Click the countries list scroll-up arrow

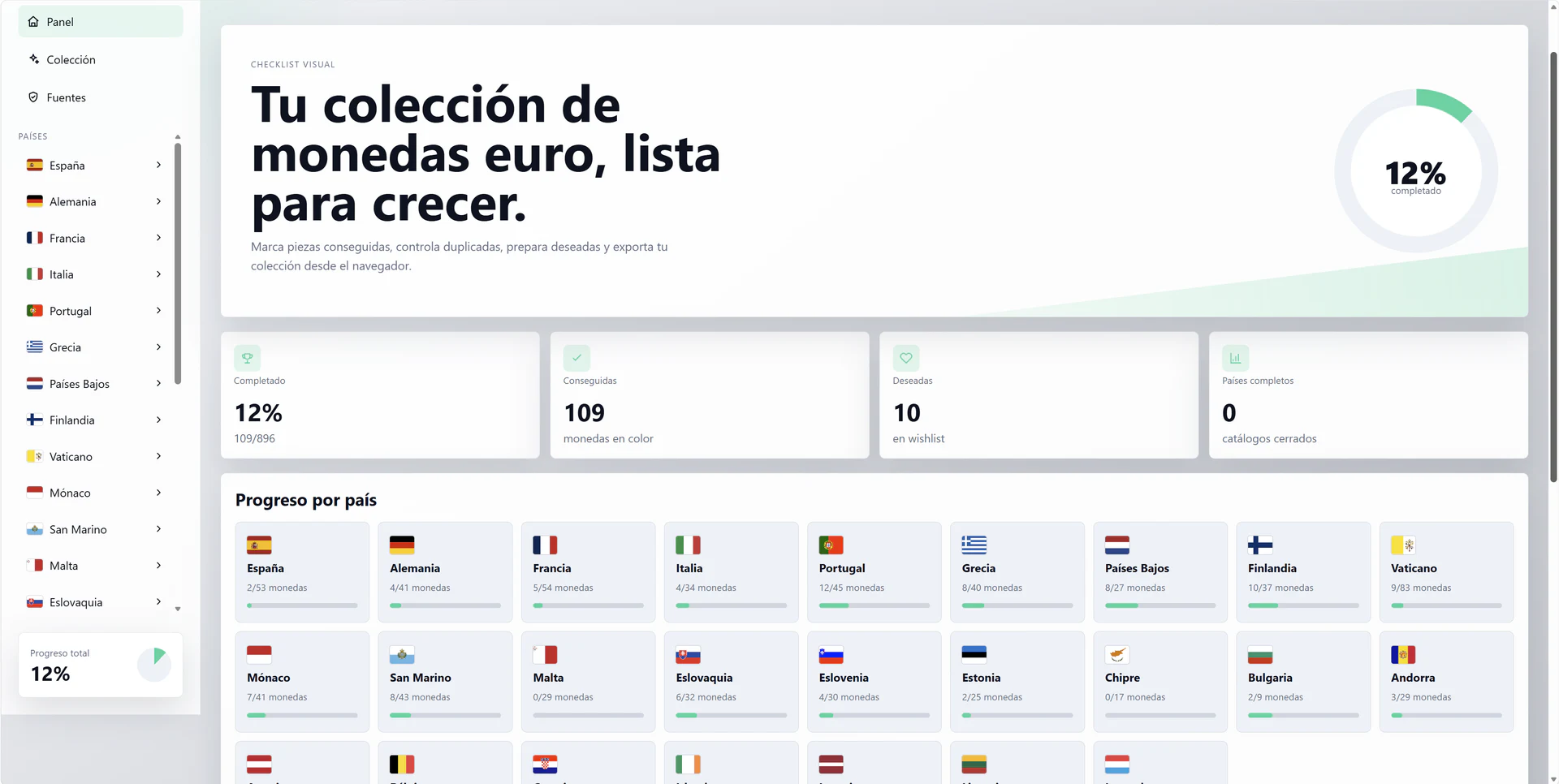(x=178, y=136)
